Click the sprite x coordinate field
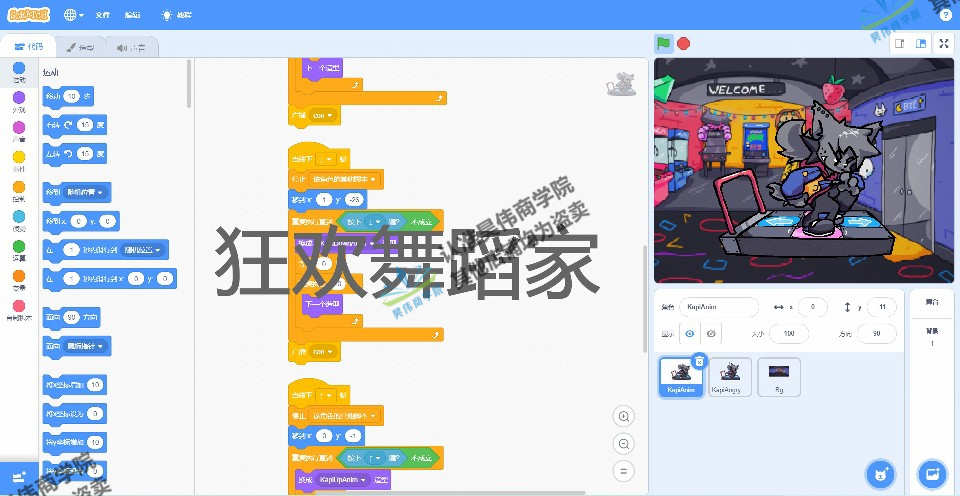The image size is (960, 496). click(x=813, y=307)
